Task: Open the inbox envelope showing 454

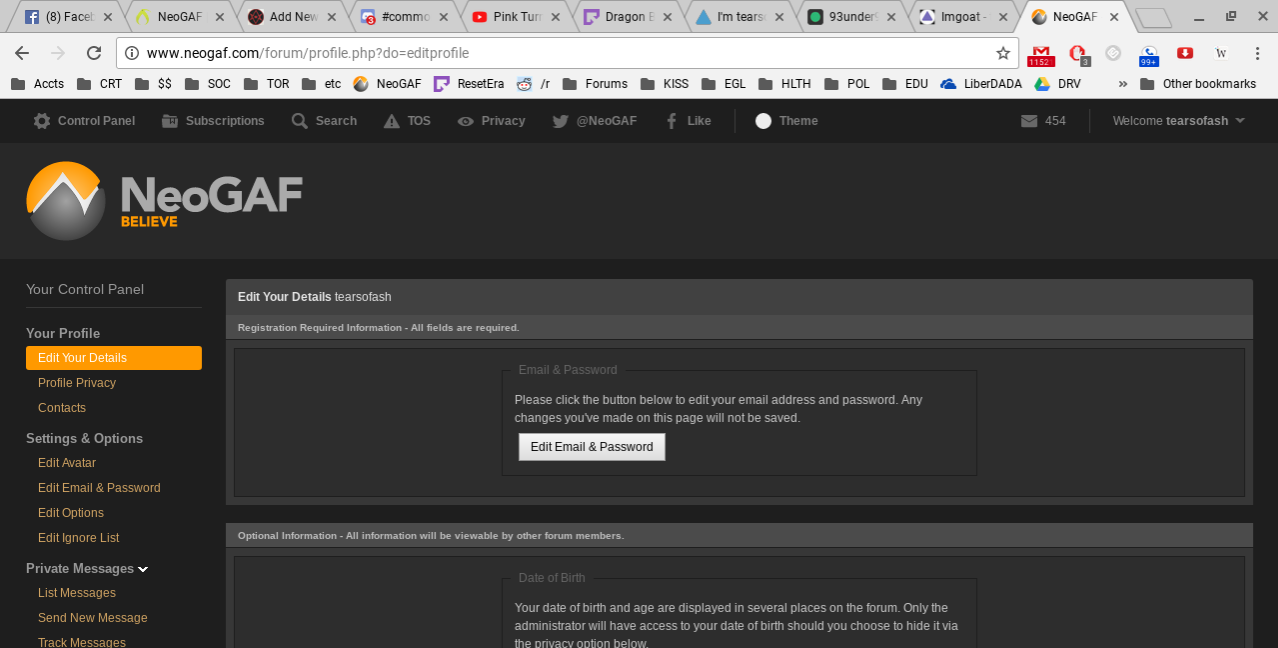Action: pyautogui.click(x=1043, y=121)
